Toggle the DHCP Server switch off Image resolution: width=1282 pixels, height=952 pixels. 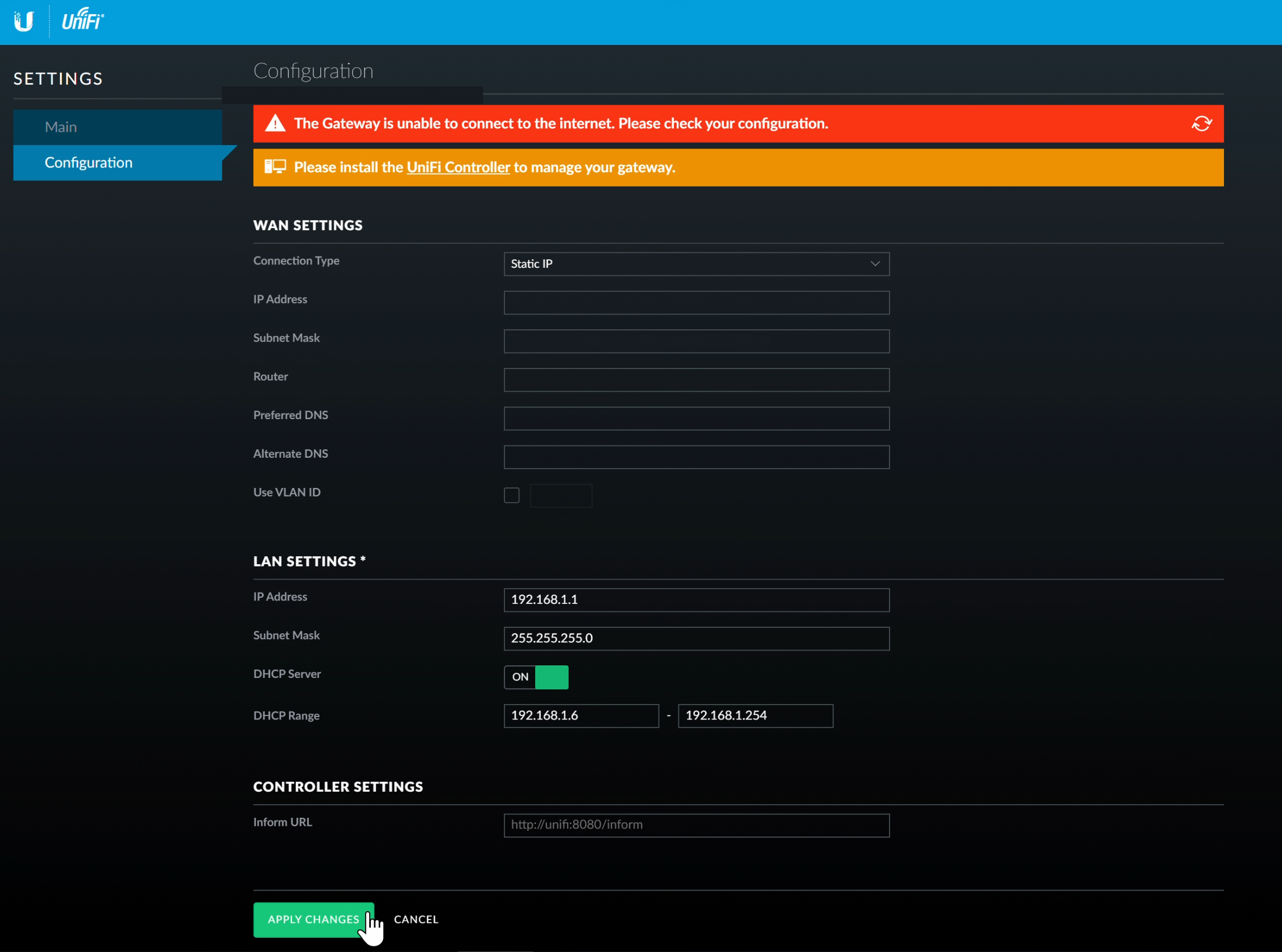tap(536, 677)
